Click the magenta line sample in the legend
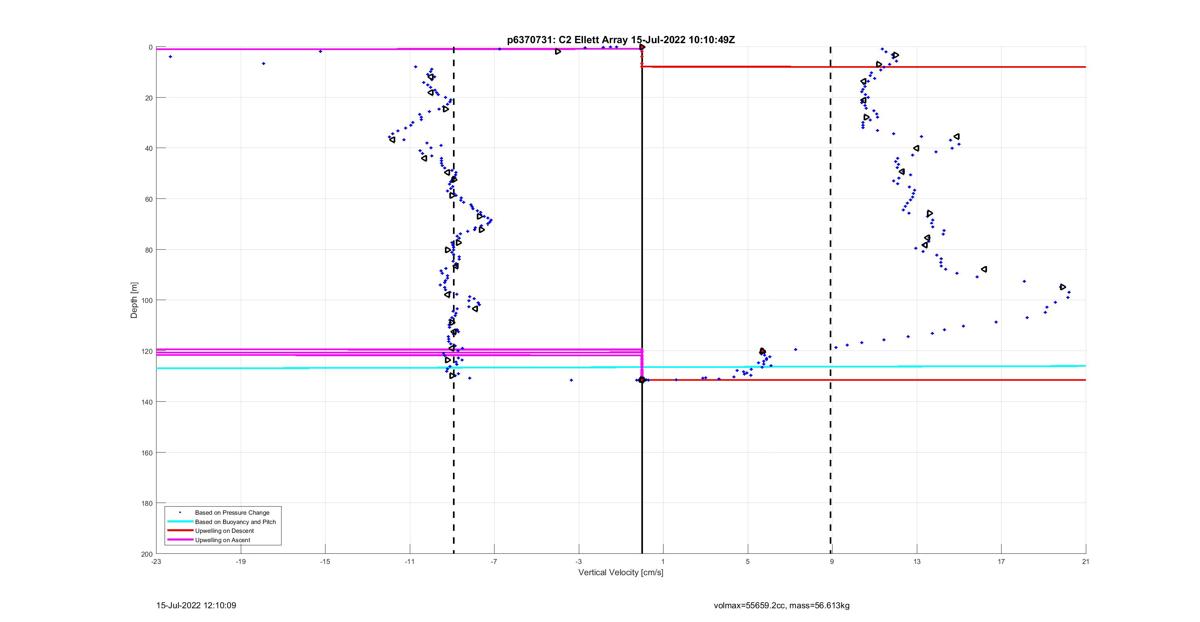The image size is (1200, 622). click(180, 539)
